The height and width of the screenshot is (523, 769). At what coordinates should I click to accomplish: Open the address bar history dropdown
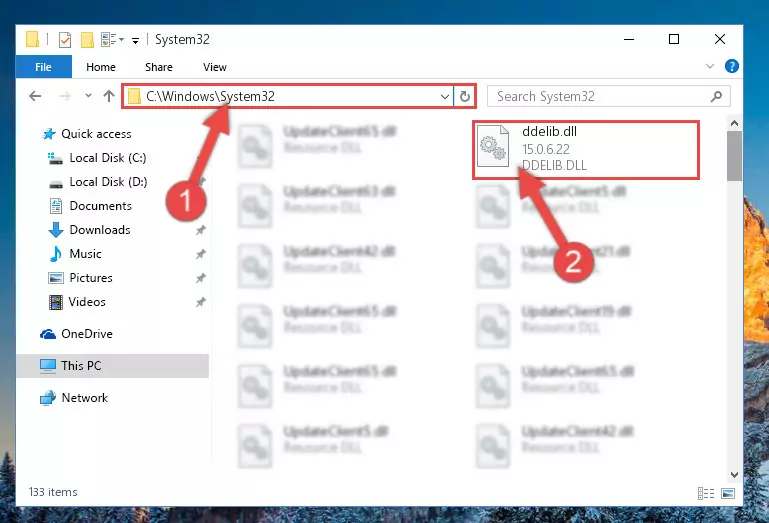pos(445,96)
